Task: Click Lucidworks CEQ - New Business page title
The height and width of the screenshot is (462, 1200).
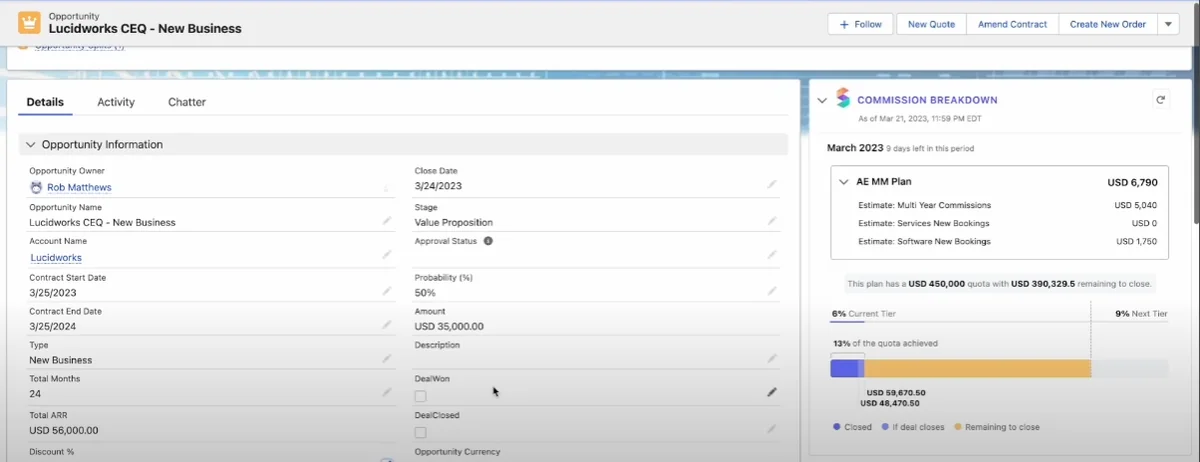Action: [145, 29]
